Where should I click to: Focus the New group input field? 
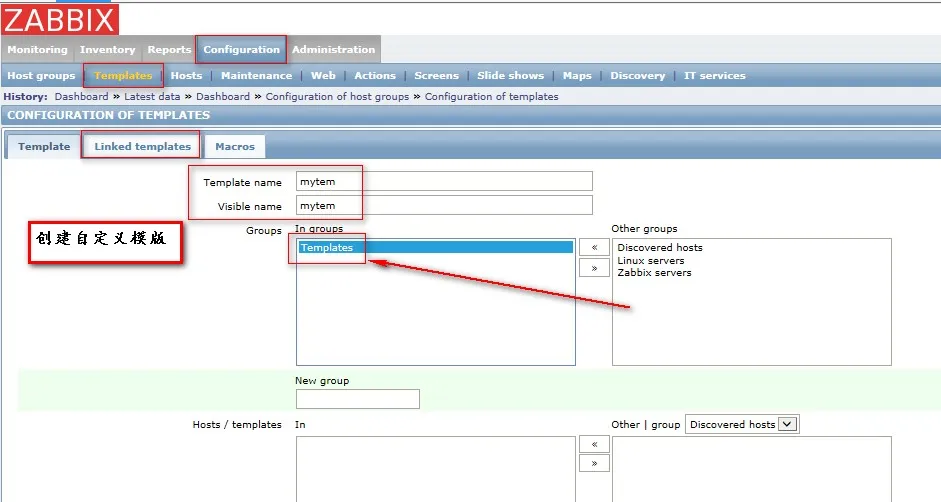[x=358, y=399]
